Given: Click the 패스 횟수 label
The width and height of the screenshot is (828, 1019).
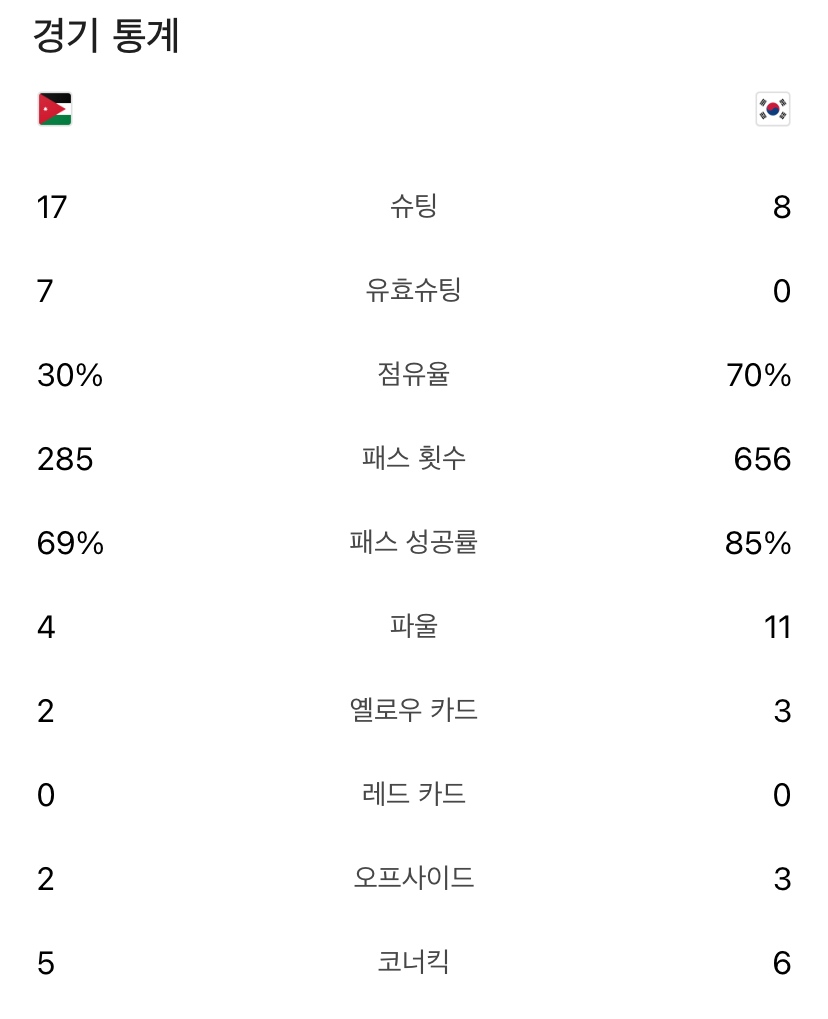Looking at the screenshot, I should coord(414,458).
